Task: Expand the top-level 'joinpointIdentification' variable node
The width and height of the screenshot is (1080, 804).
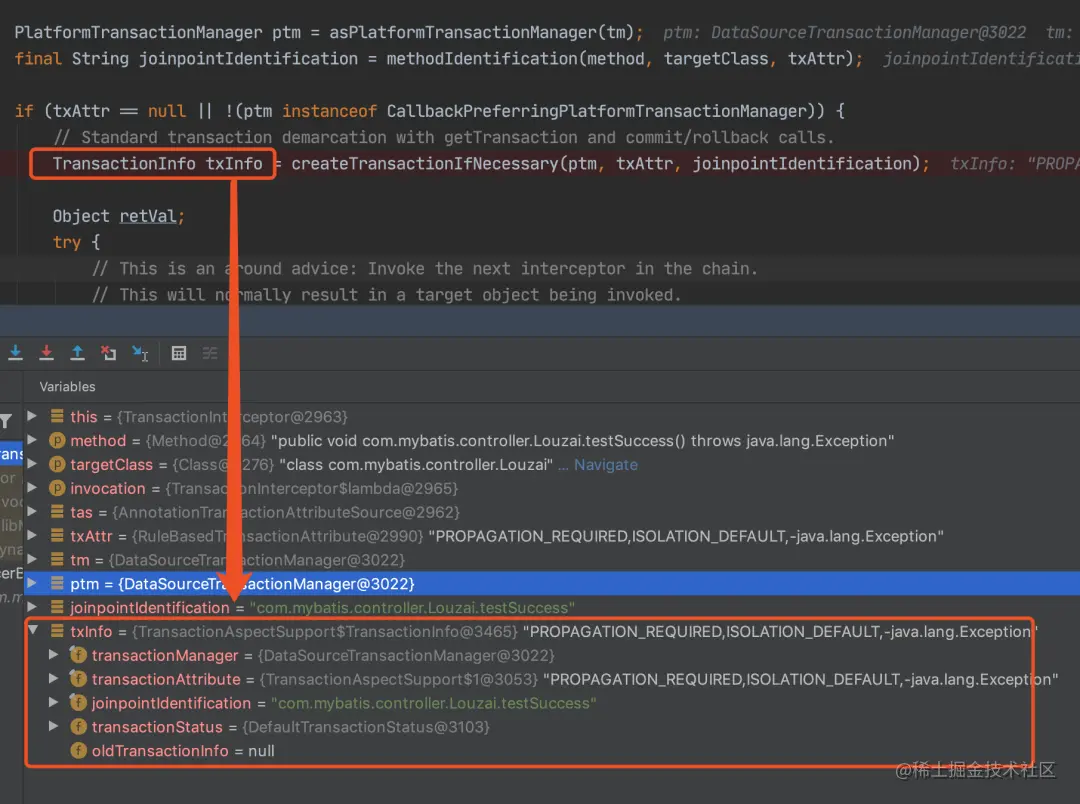Action: pos(32,607)
